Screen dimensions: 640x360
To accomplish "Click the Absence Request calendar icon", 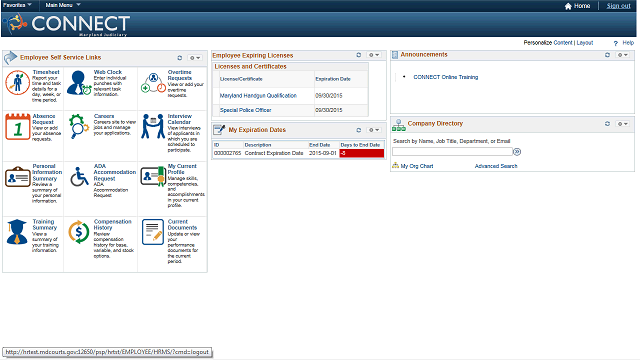I will [18, 127].
